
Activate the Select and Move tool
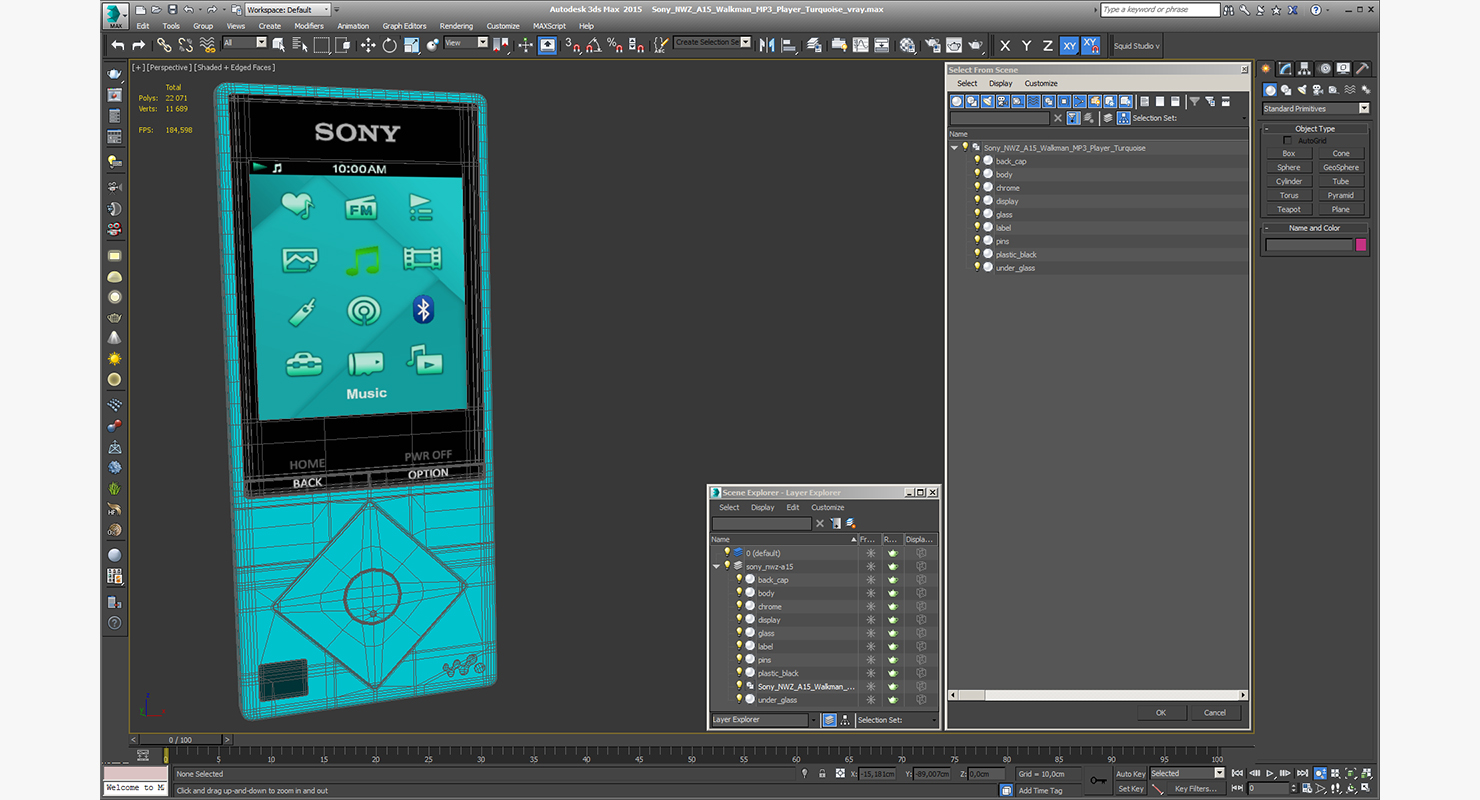click(x=367, y=45)
